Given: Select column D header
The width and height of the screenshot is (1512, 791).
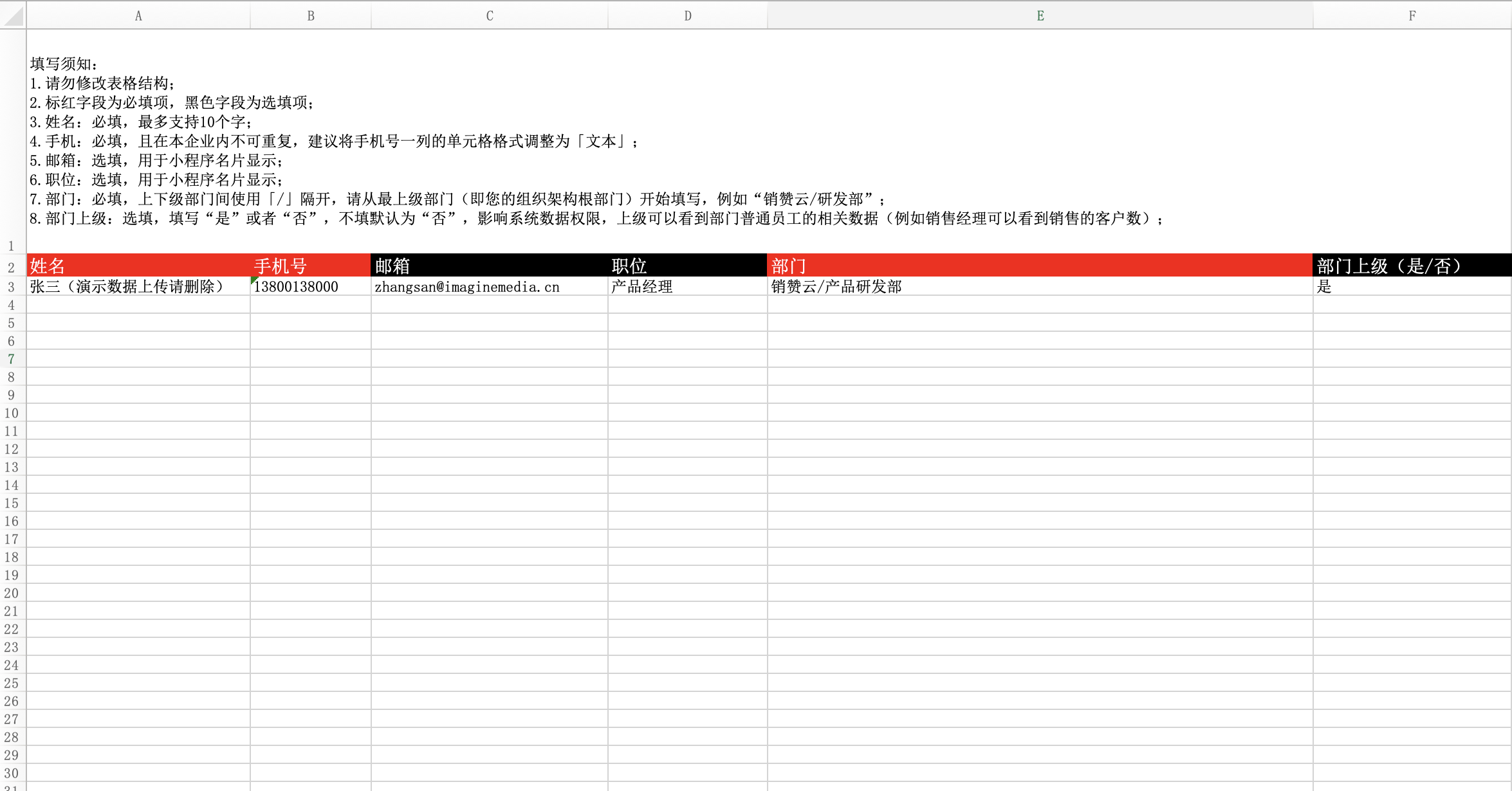Looking at the screenshot, I should point(688,15).
